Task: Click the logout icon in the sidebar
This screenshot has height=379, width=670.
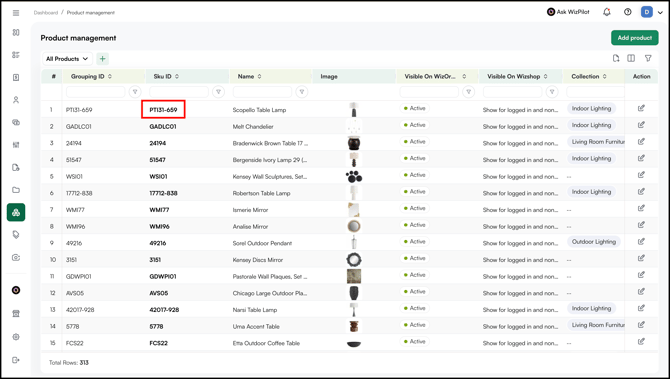Action: pyautogui.click(x=16, y=360)
